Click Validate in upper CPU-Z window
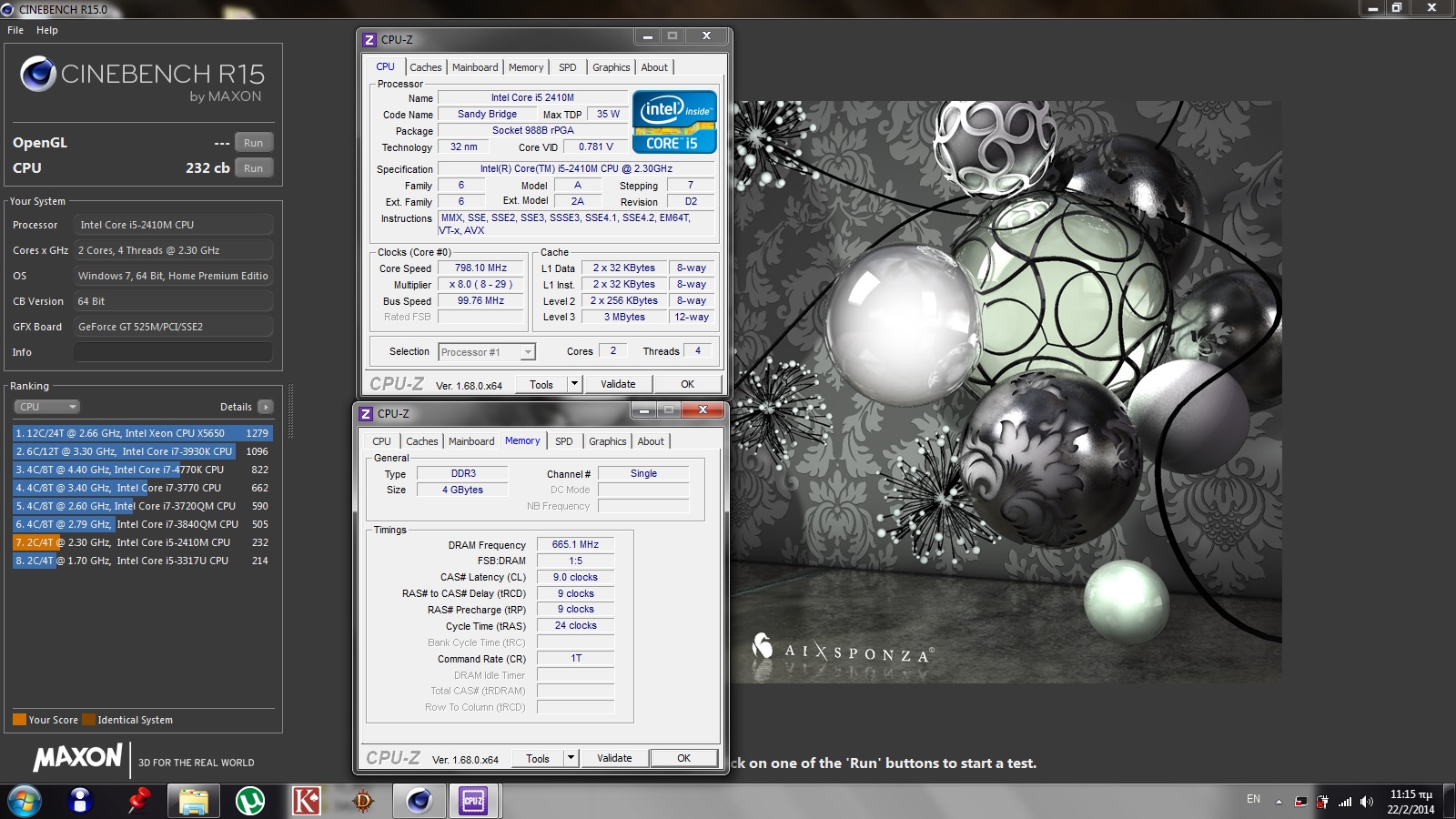This screenshot has height=819, width=1456. click(618, 384)
